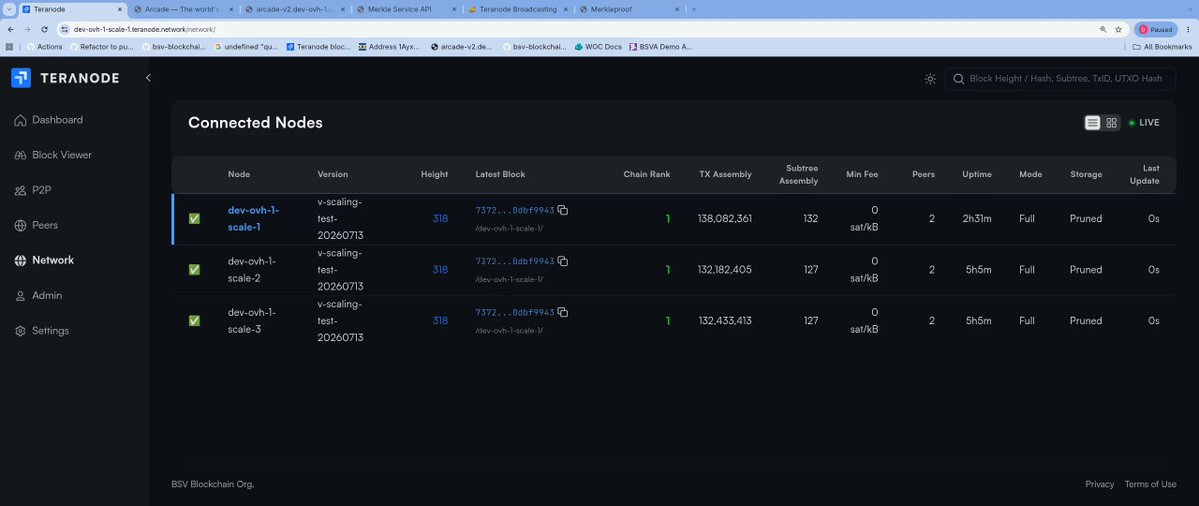Switch to Merkle Service API tab

click(x=406, y=9)
